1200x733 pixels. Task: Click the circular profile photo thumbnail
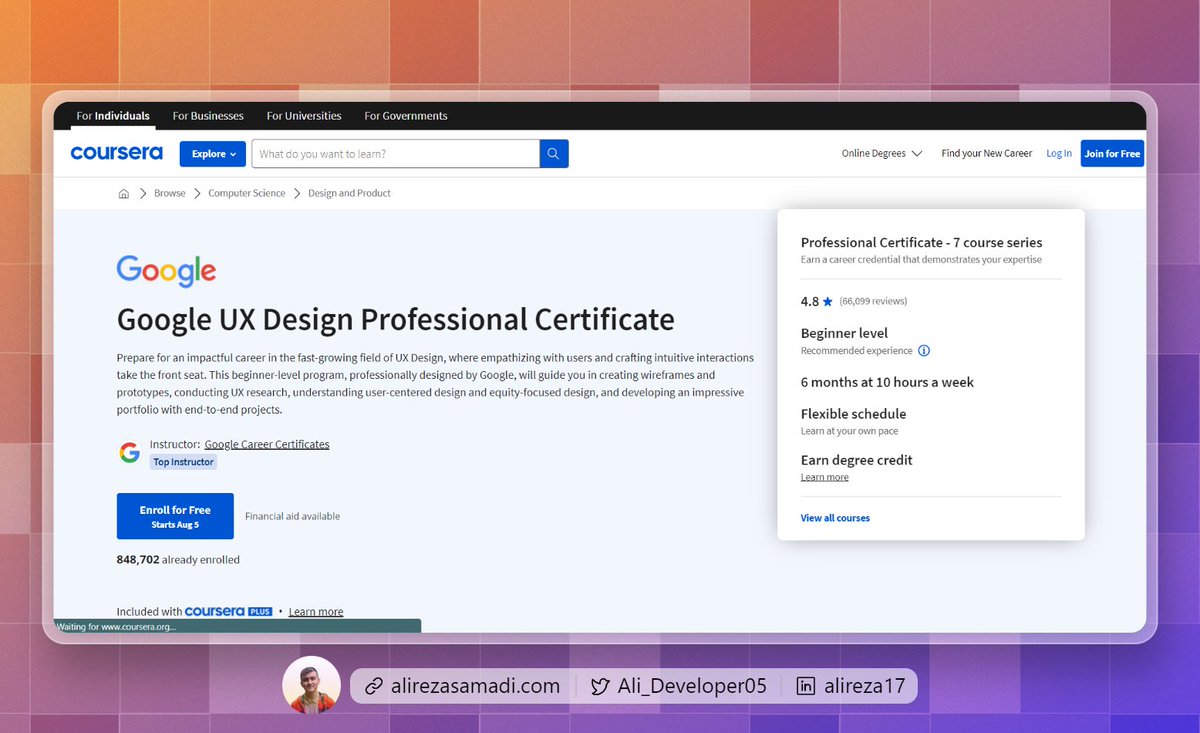pos(311,686)
